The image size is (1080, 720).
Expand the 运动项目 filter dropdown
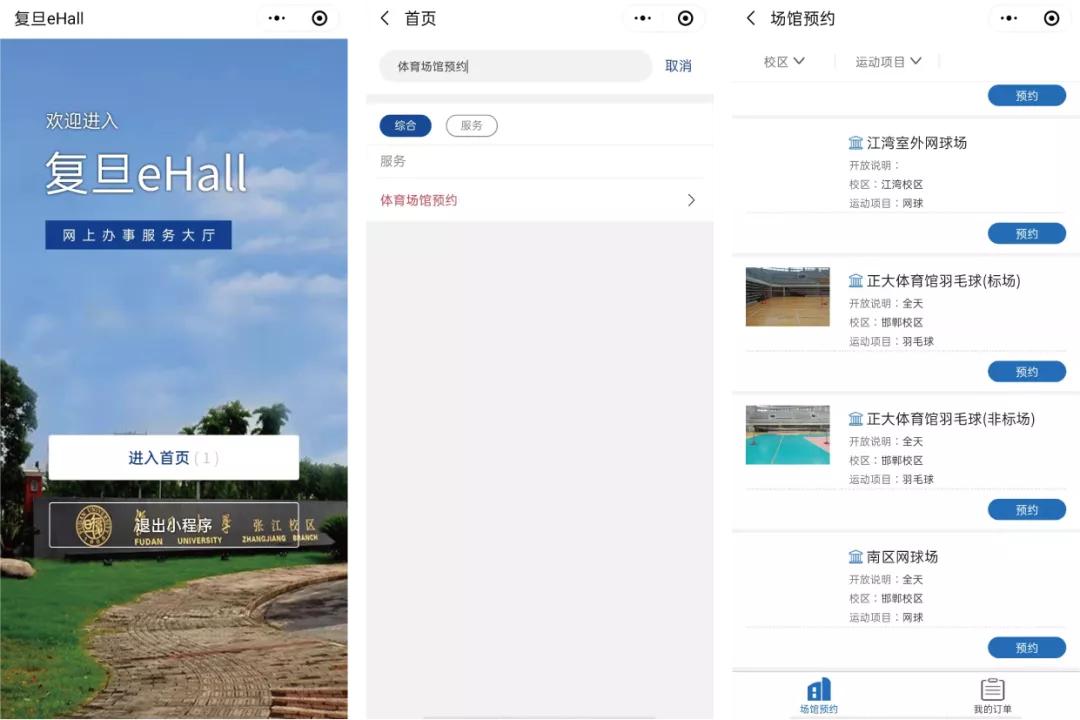coord(887,60)
